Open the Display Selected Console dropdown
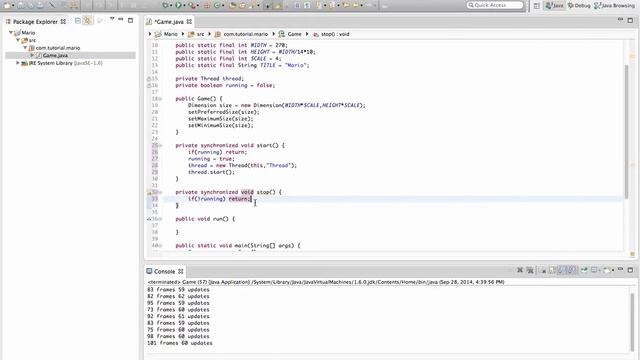The height and width of the screenshot is (360, 640). [600, 271]
